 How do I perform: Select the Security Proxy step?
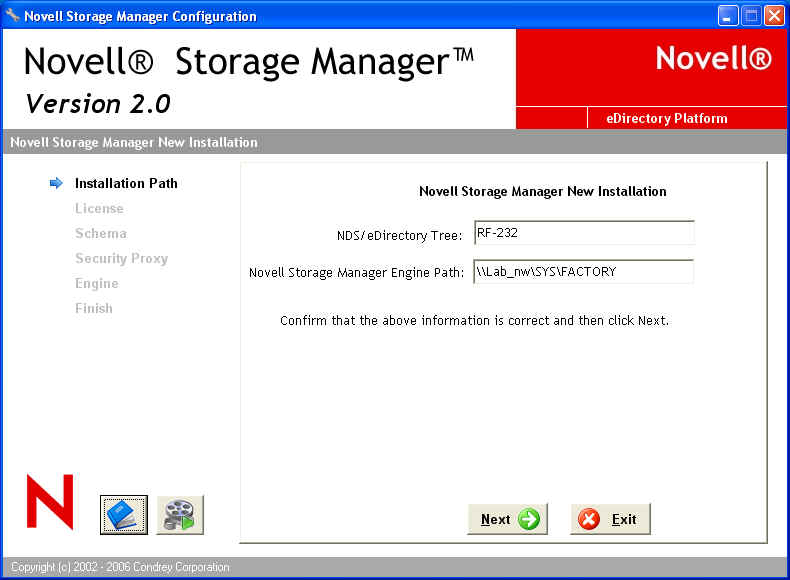[121, 259]
